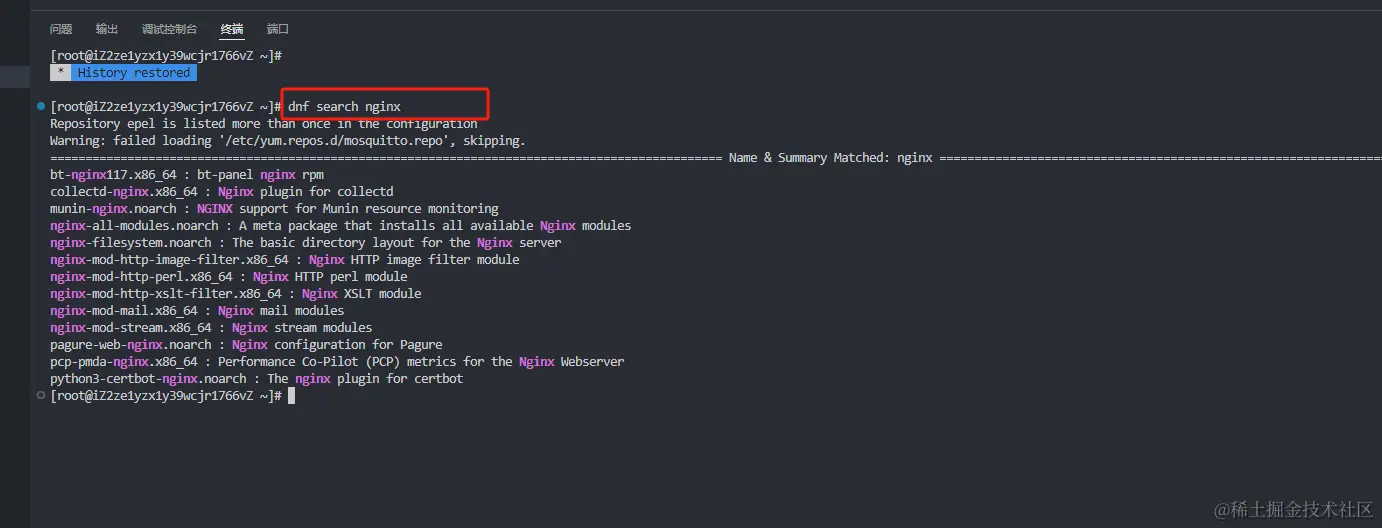Image resolution: width=1382 pixels, height=528 pixels.
Task: Click the History restored badge
Action: point(124,73)
